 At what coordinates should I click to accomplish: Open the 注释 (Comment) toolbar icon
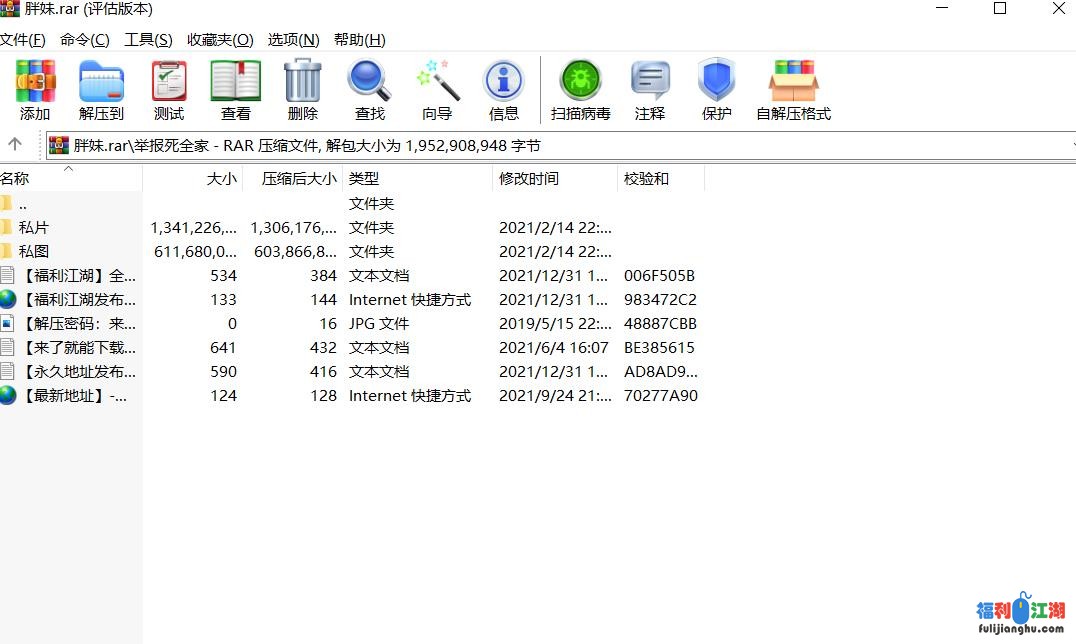pos(650,90)
